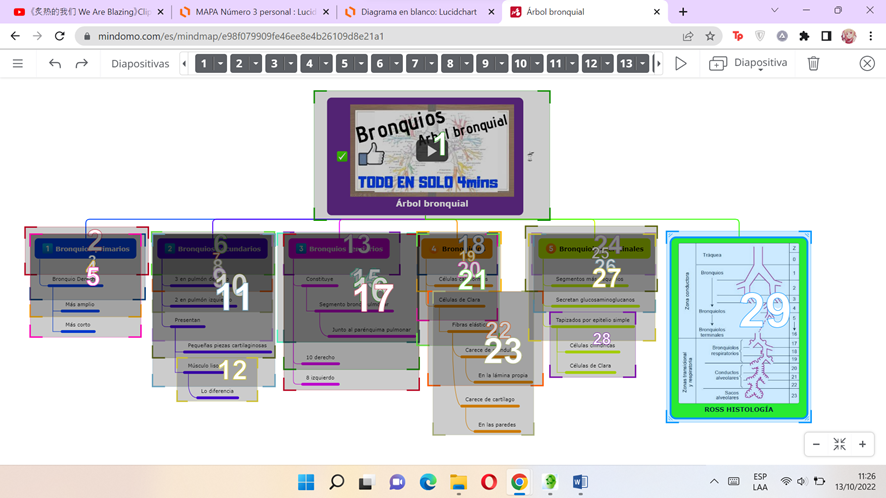
Task: Select the Lo diferencia subtopic
Action: (217, 392)
